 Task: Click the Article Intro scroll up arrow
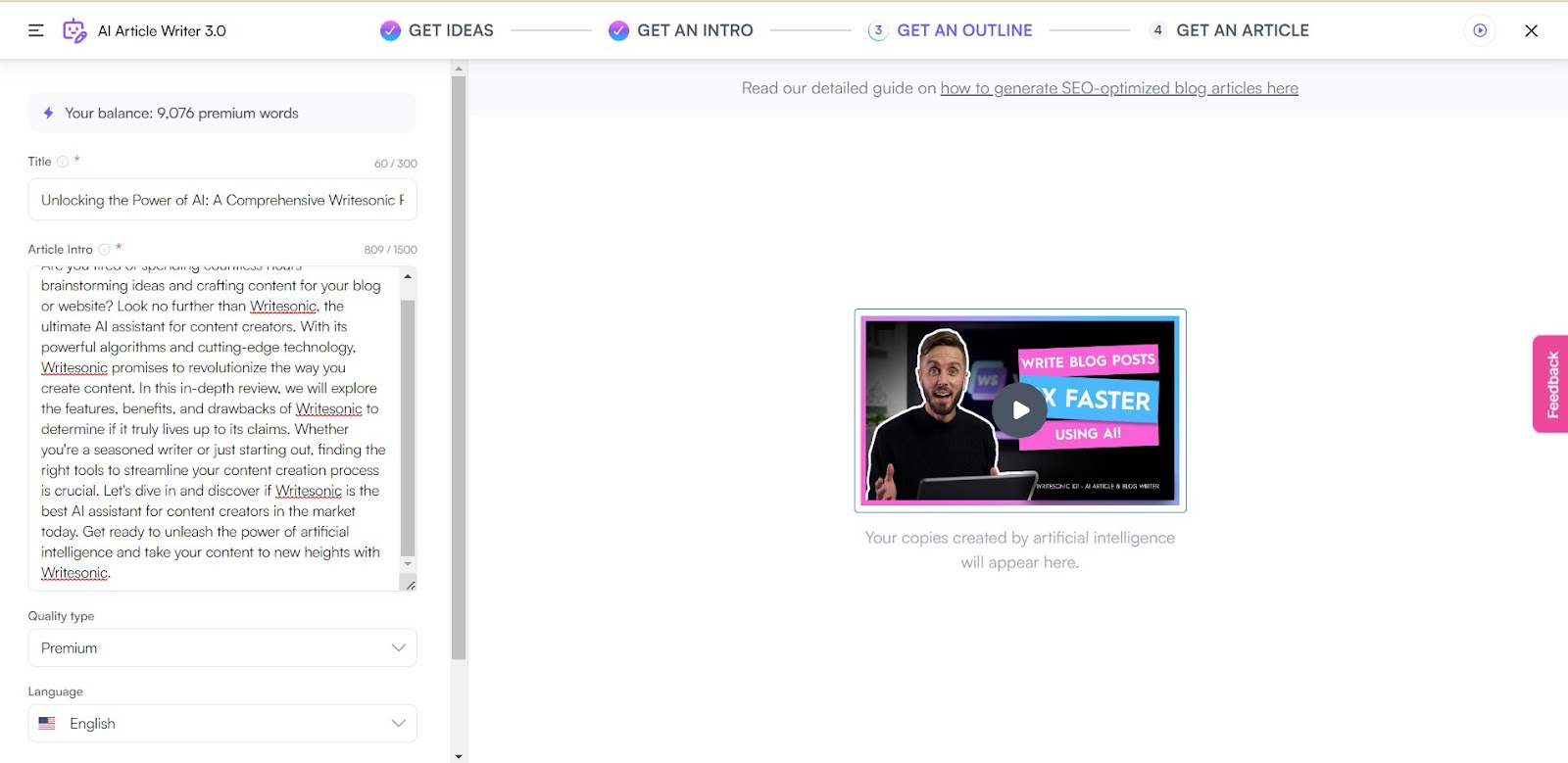[408, 276]
